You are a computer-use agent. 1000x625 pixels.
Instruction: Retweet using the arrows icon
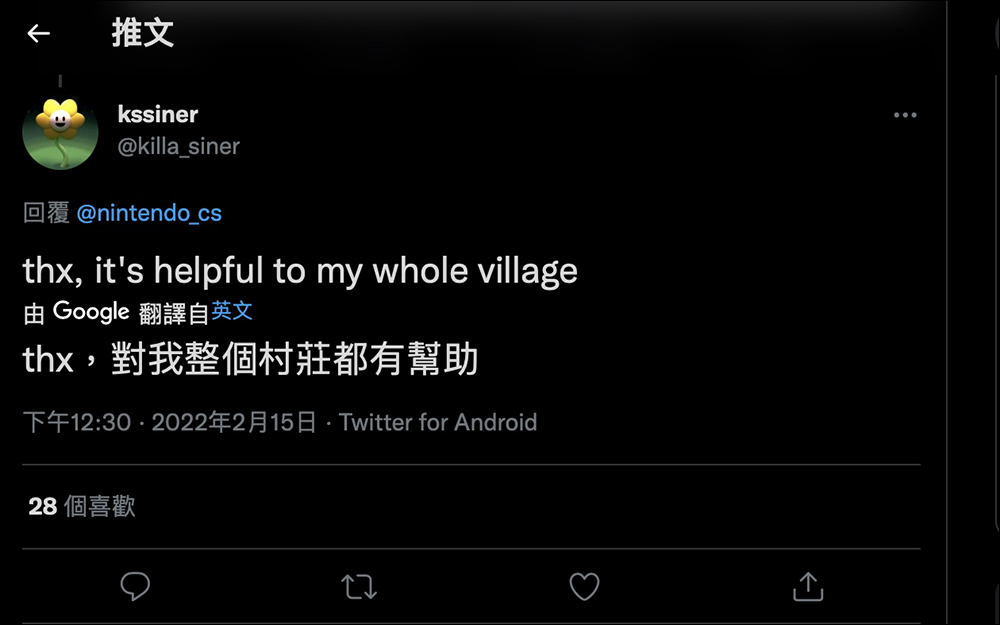pyautogui.click(x=359, y=587)
